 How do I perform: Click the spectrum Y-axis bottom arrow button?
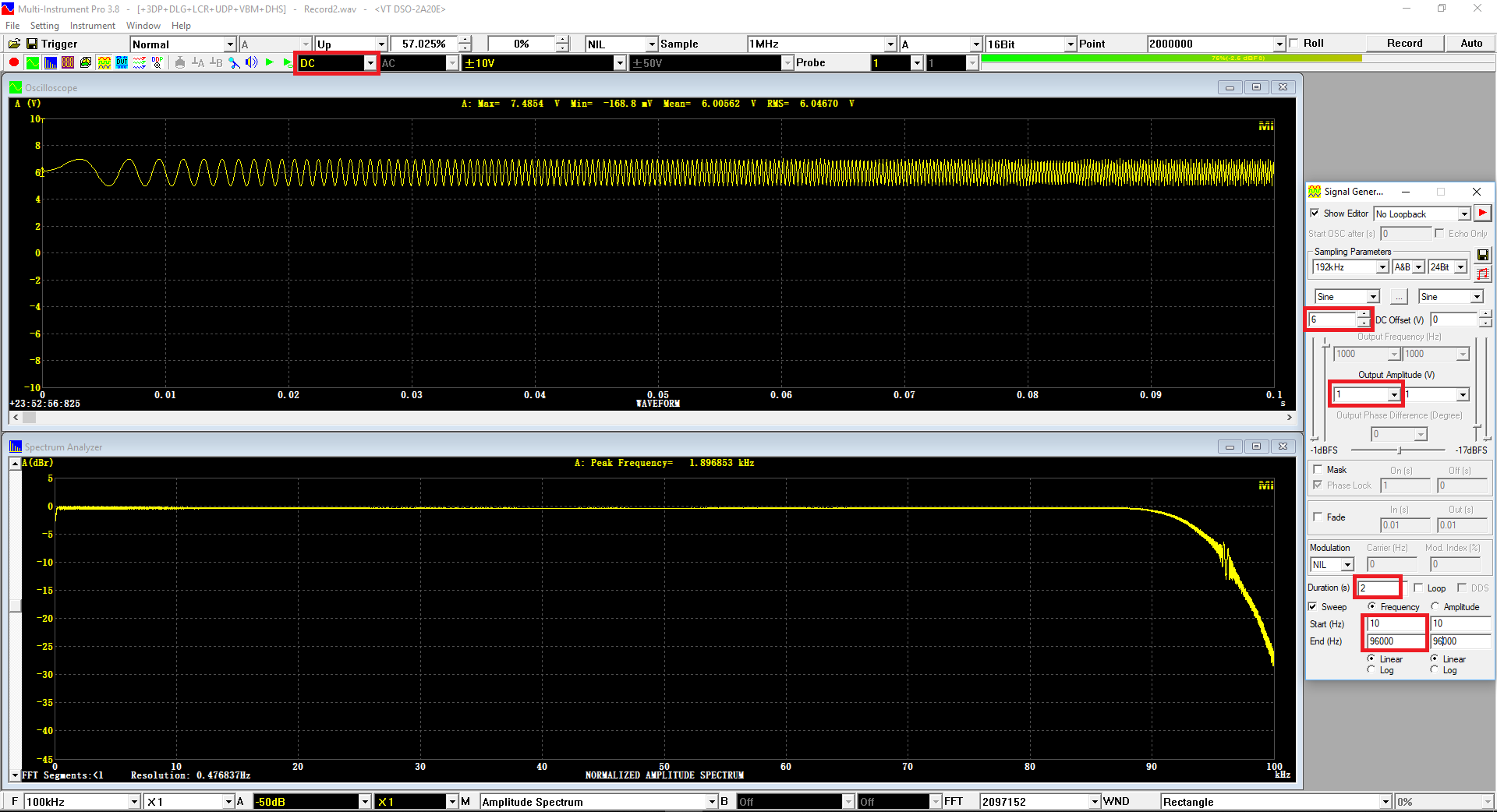pos(15,775)
